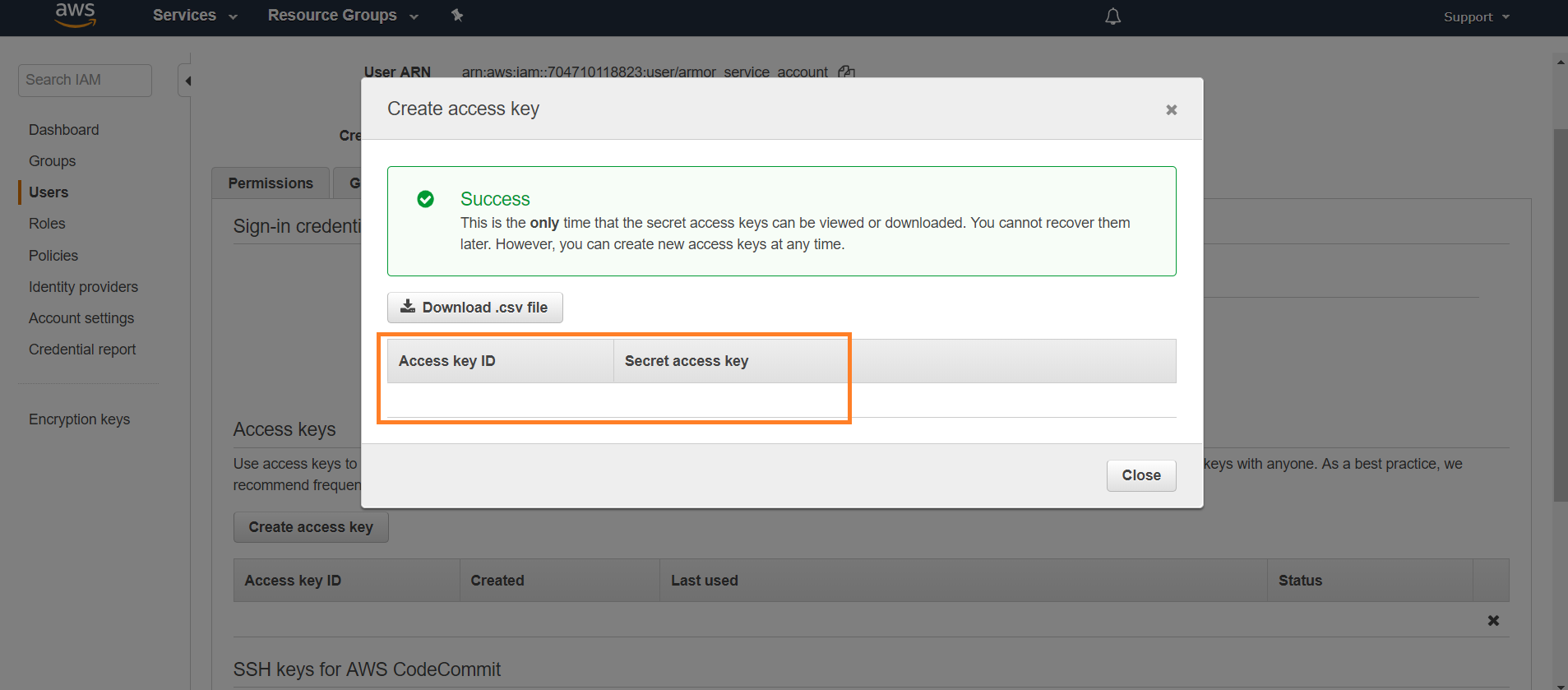The image size is (1568, 690).
Task: Switch to the Permissions tab
Action: (x=271, y=183)
